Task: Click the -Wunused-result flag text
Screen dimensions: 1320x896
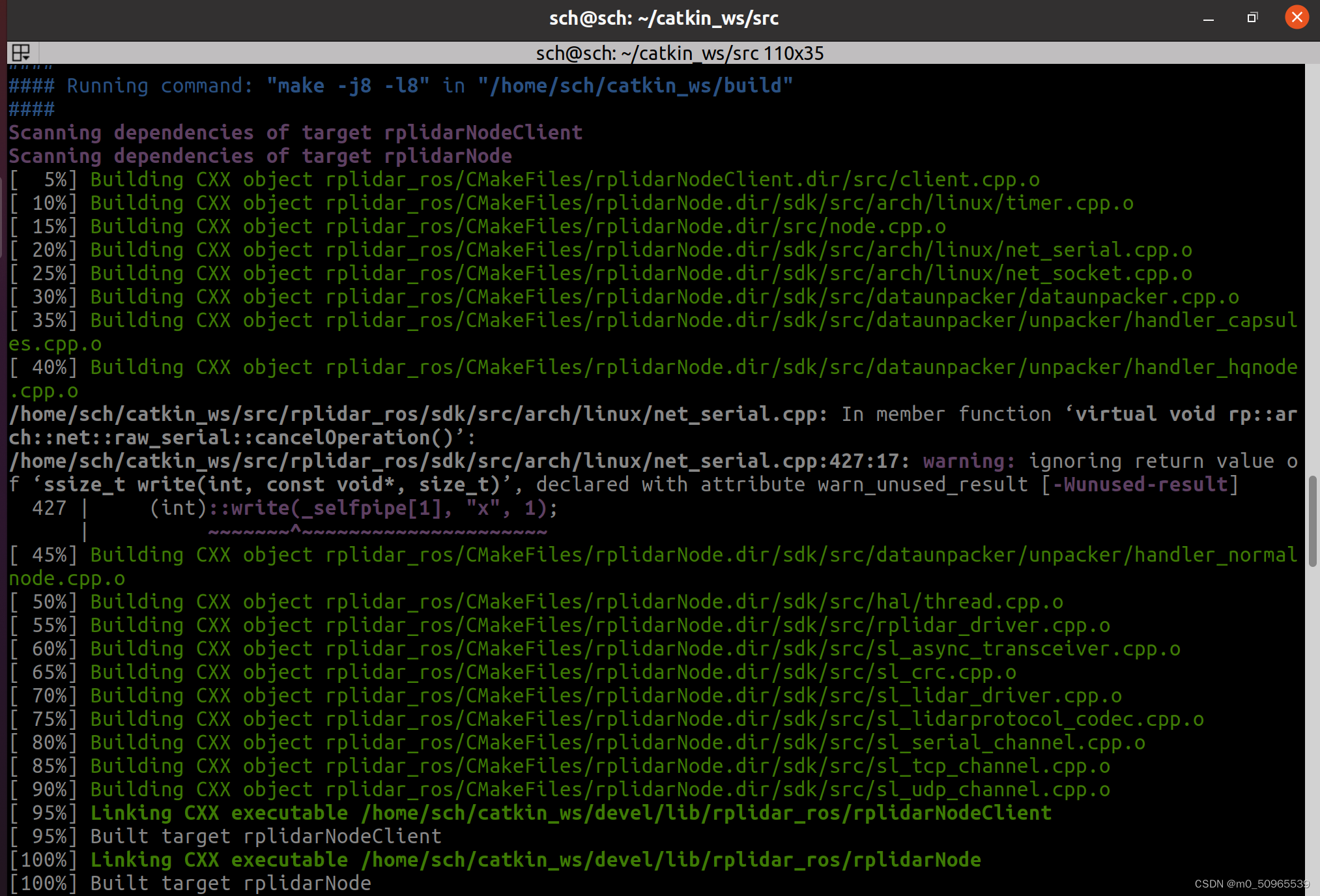Action: 1140,485
